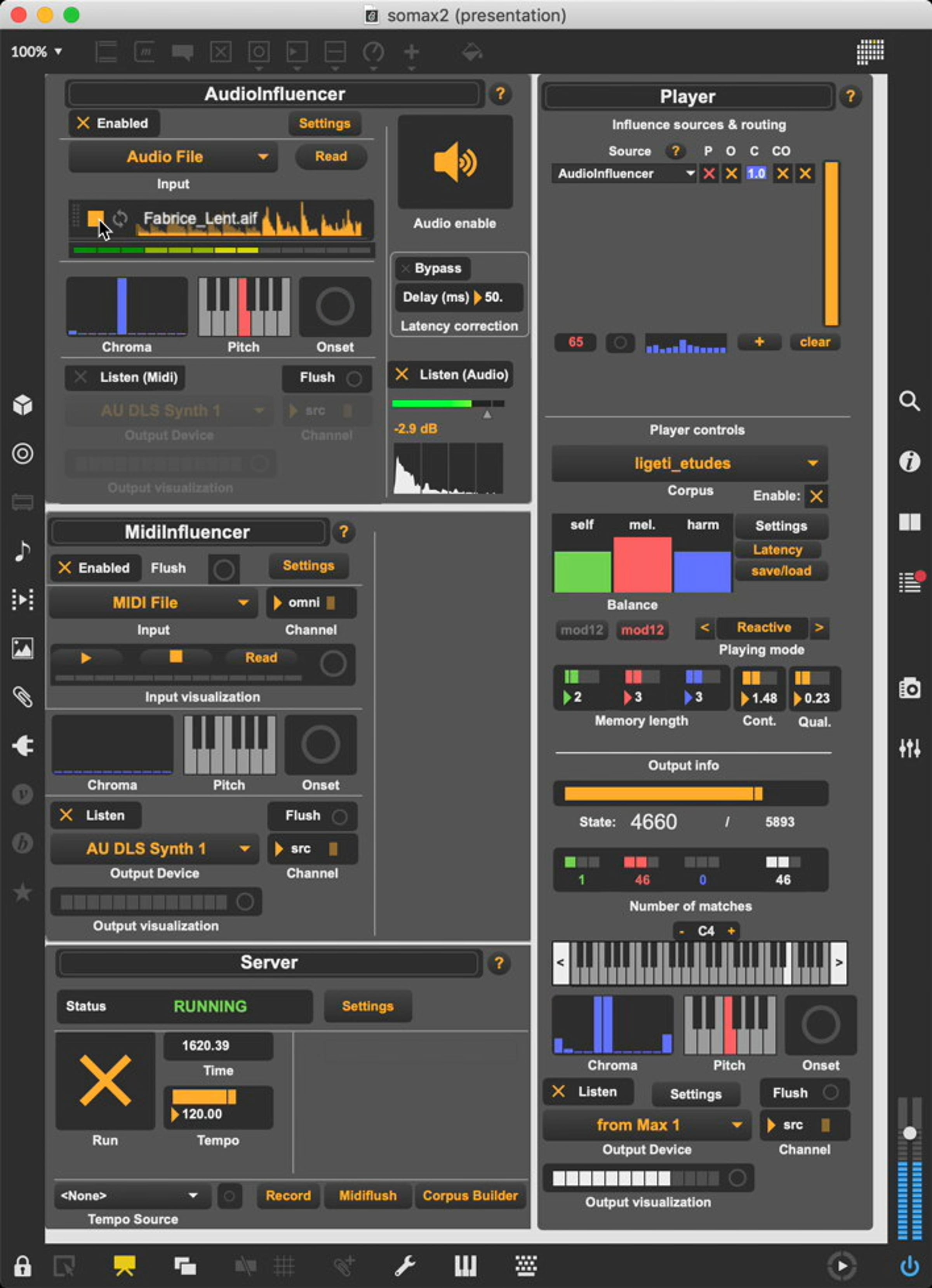The image size is (932, 1288).
Task: Expand the Audio File input dropdown
Action: (x=172, y=157)
